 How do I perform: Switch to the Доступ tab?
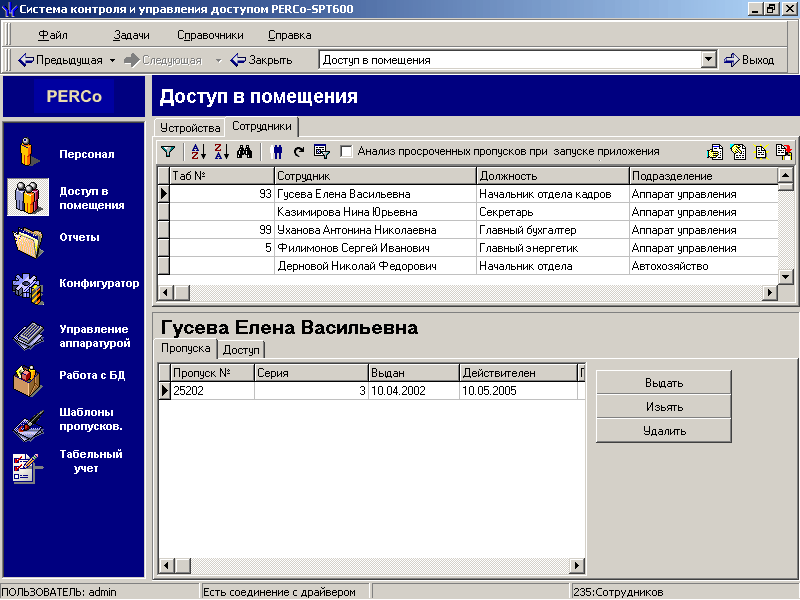click(x=242, y=350)
